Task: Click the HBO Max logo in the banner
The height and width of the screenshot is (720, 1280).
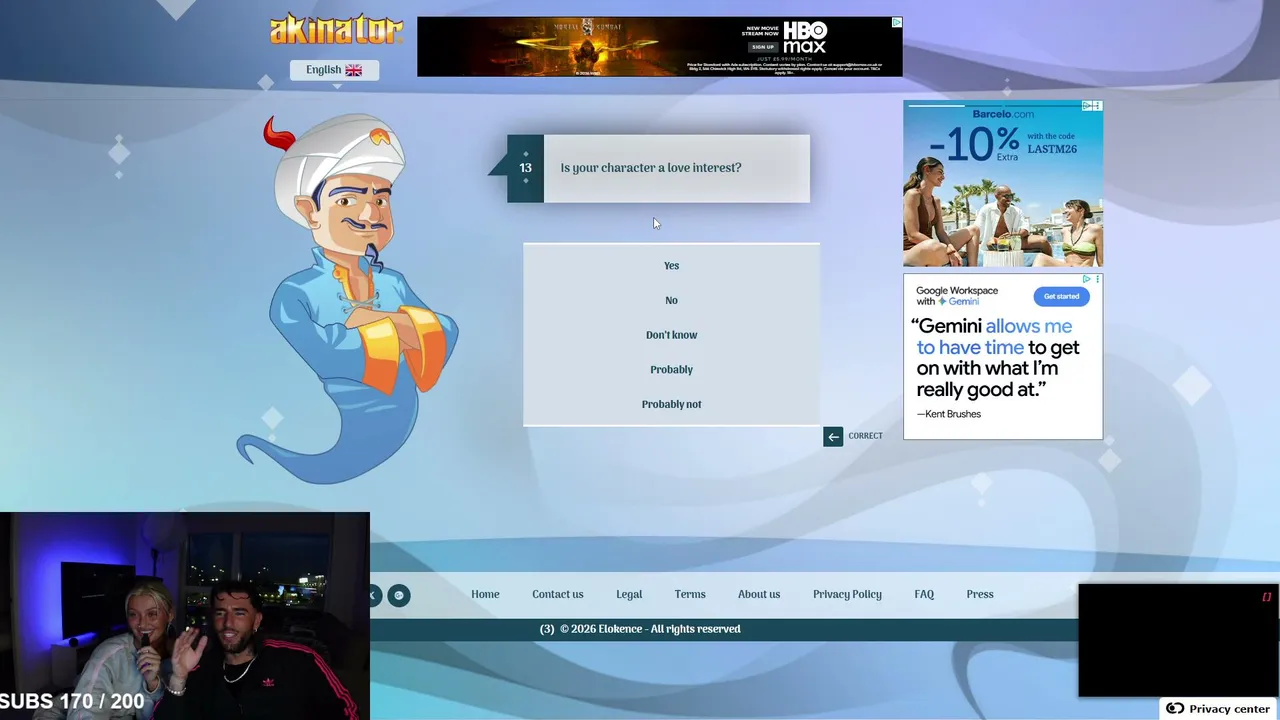Action: (x=804, y=39)
